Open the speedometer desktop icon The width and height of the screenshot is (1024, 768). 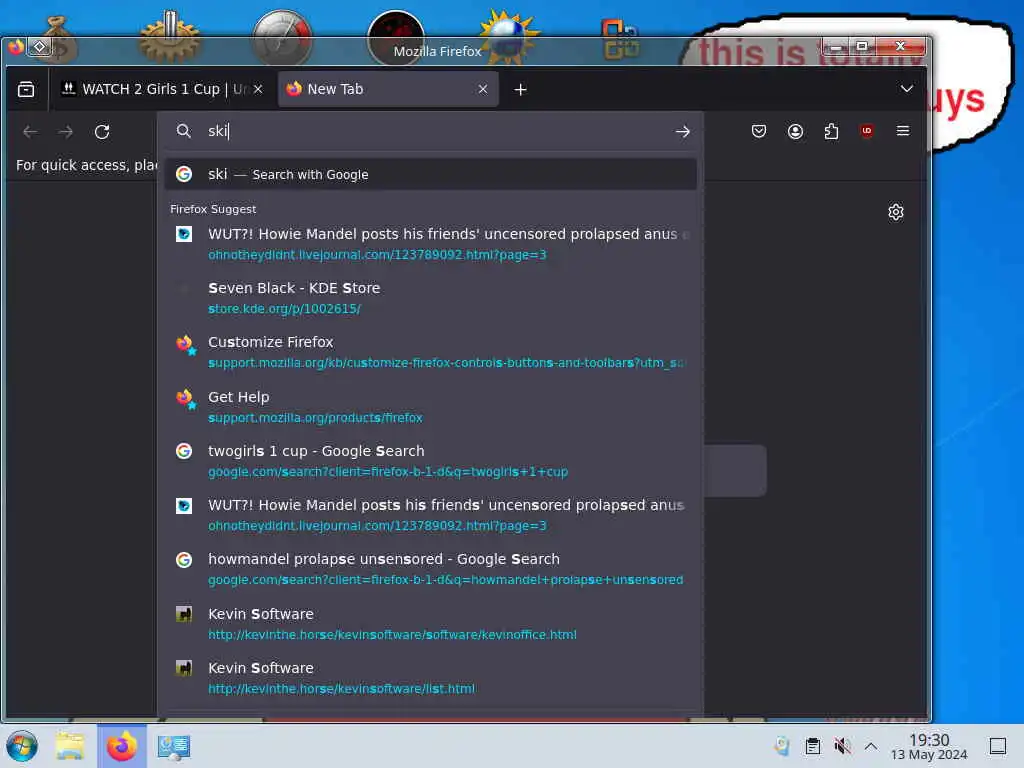click(281, 38)
